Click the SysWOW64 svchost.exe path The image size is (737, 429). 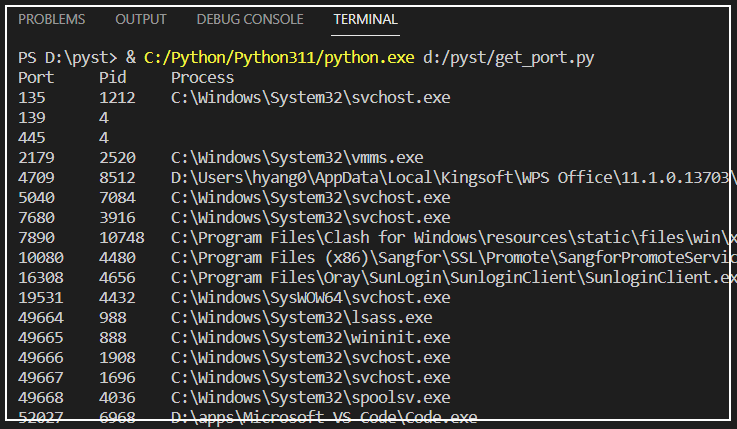[x=310, y=298]
